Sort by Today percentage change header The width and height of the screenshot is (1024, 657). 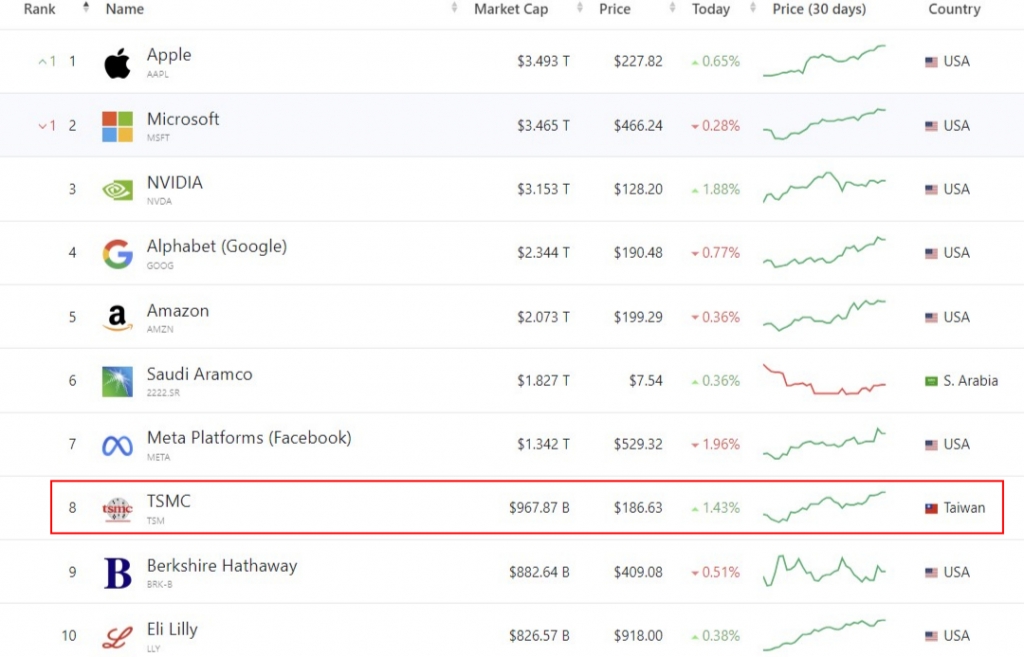(710, 9)
